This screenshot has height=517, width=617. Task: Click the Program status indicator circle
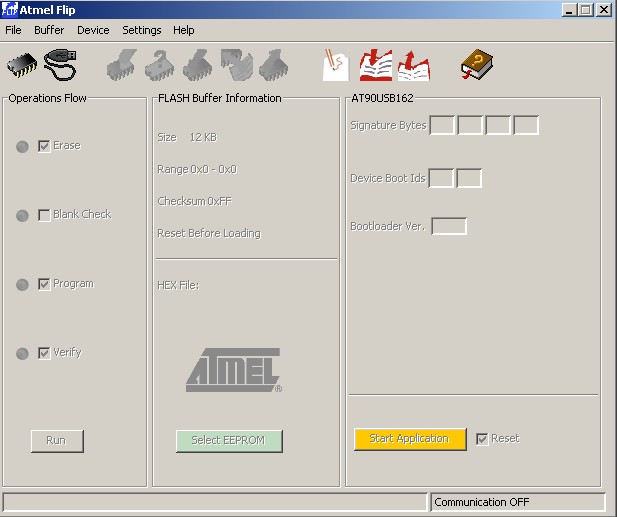coord(22,284)
